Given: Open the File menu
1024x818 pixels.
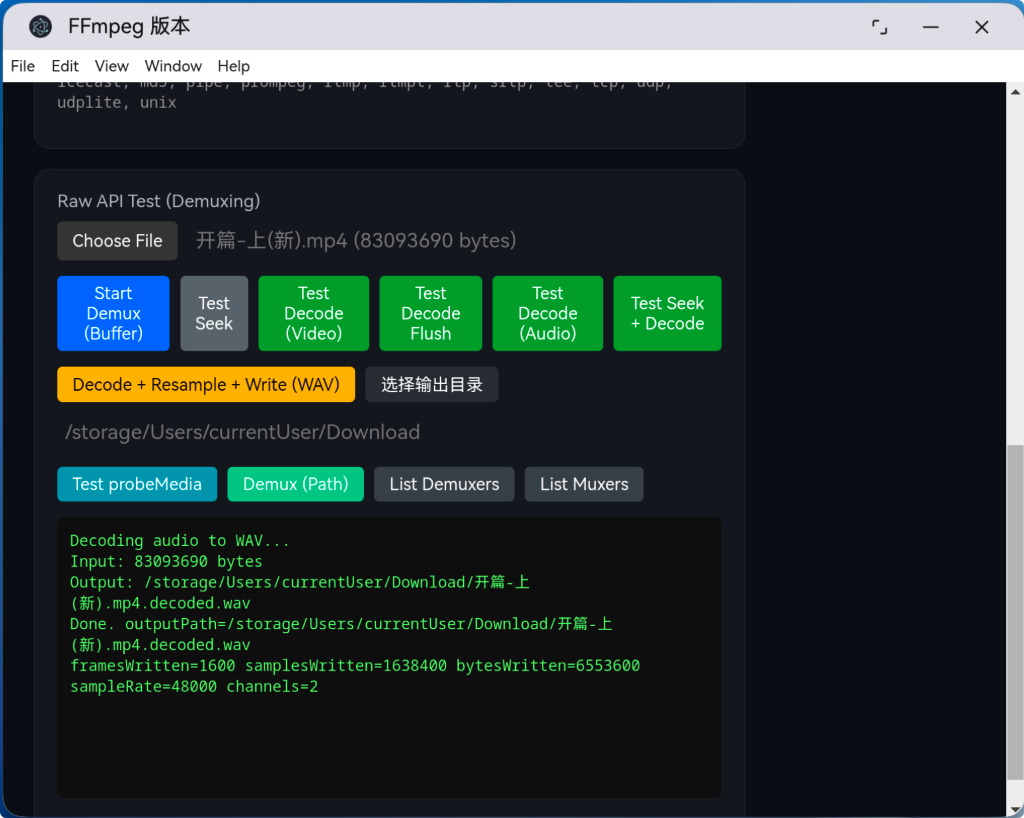Looking at the screenshot, I should [x=23, y=66].
